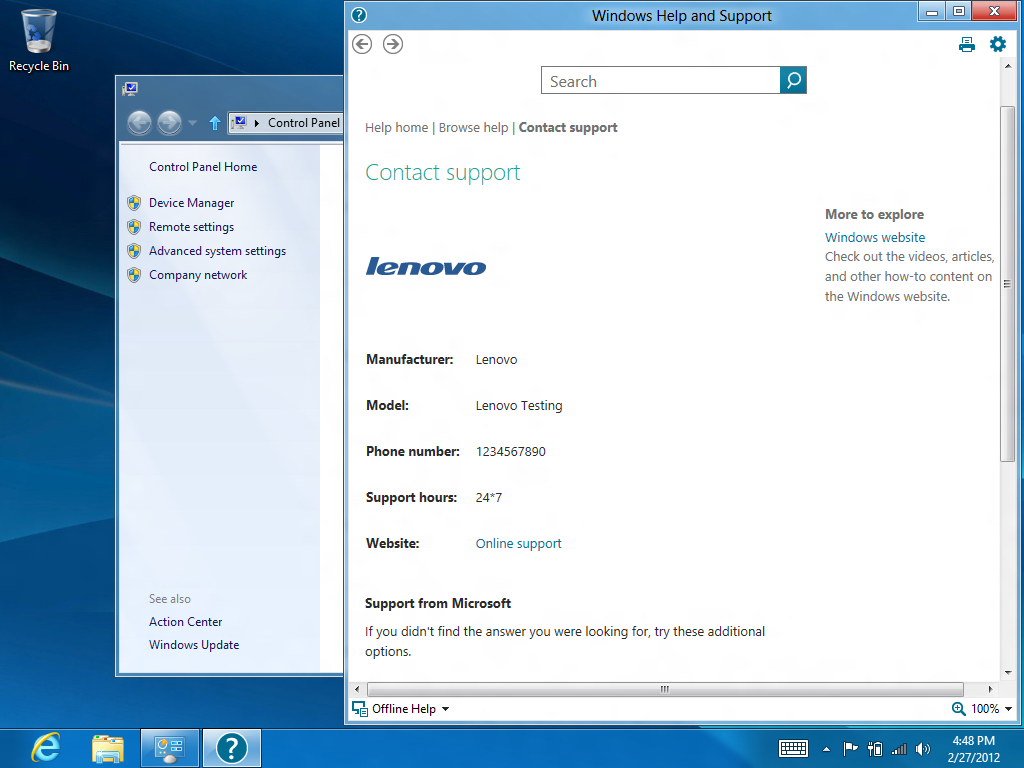Open Internet Explorer from the taskbar
The height and width of the screenshot is (768, 1024).
point(45,747)
